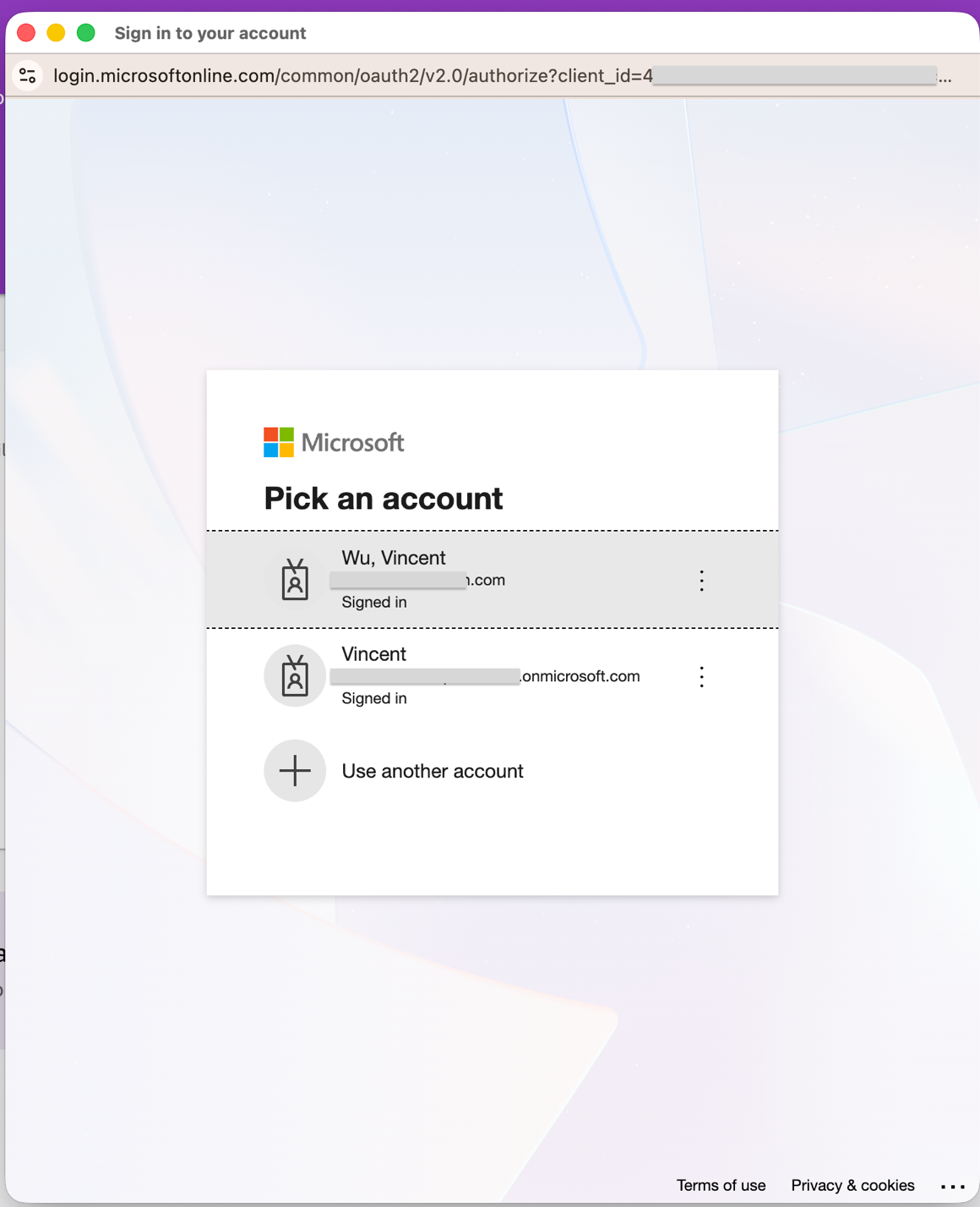The image size is (980, 1207).
Task: Open options menu for Vincent onmicrosoft.com account
Action: point(701,676)
